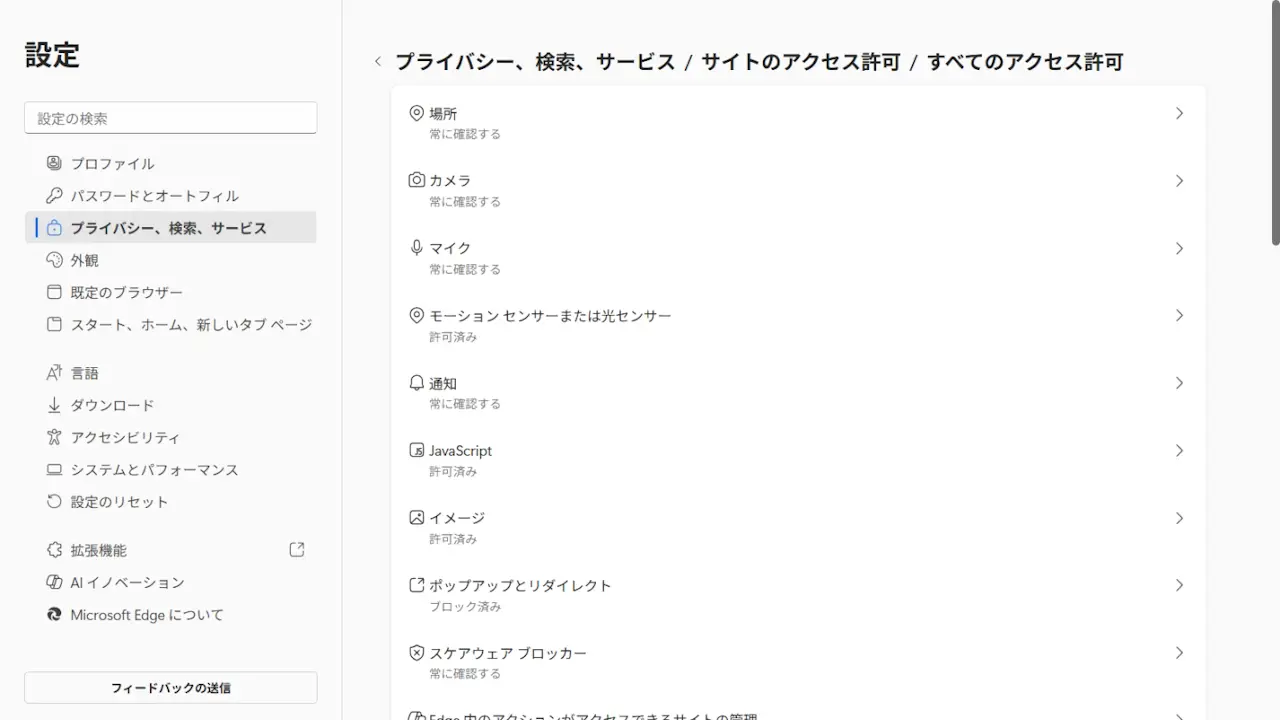Click the shield icon beside スケアウェア ブロッカー
This screenshot has height=720, width=1280.
click(x=417, y=653)
